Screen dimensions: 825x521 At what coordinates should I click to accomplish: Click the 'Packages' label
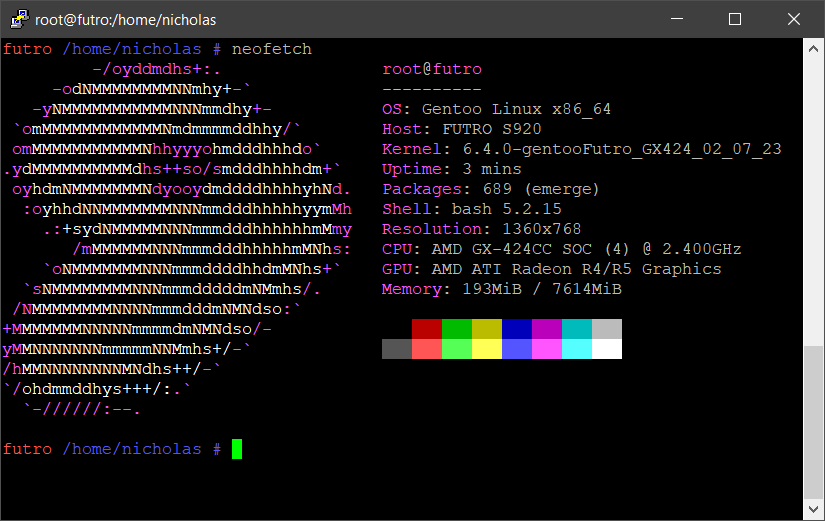422,189
